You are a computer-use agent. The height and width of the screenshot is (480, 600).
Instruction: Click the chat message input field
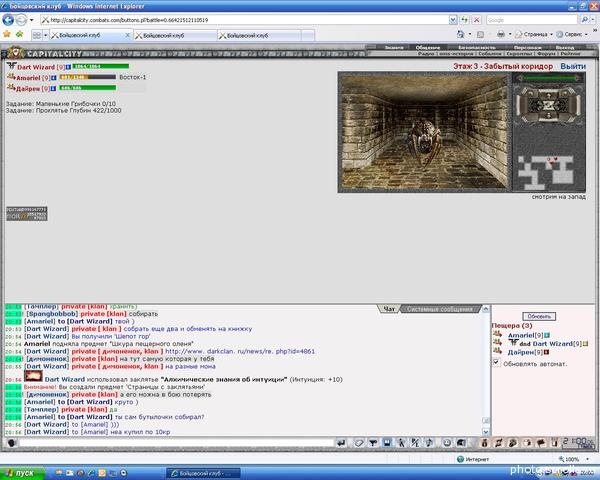pyautogui.click(x=177, y=443)
